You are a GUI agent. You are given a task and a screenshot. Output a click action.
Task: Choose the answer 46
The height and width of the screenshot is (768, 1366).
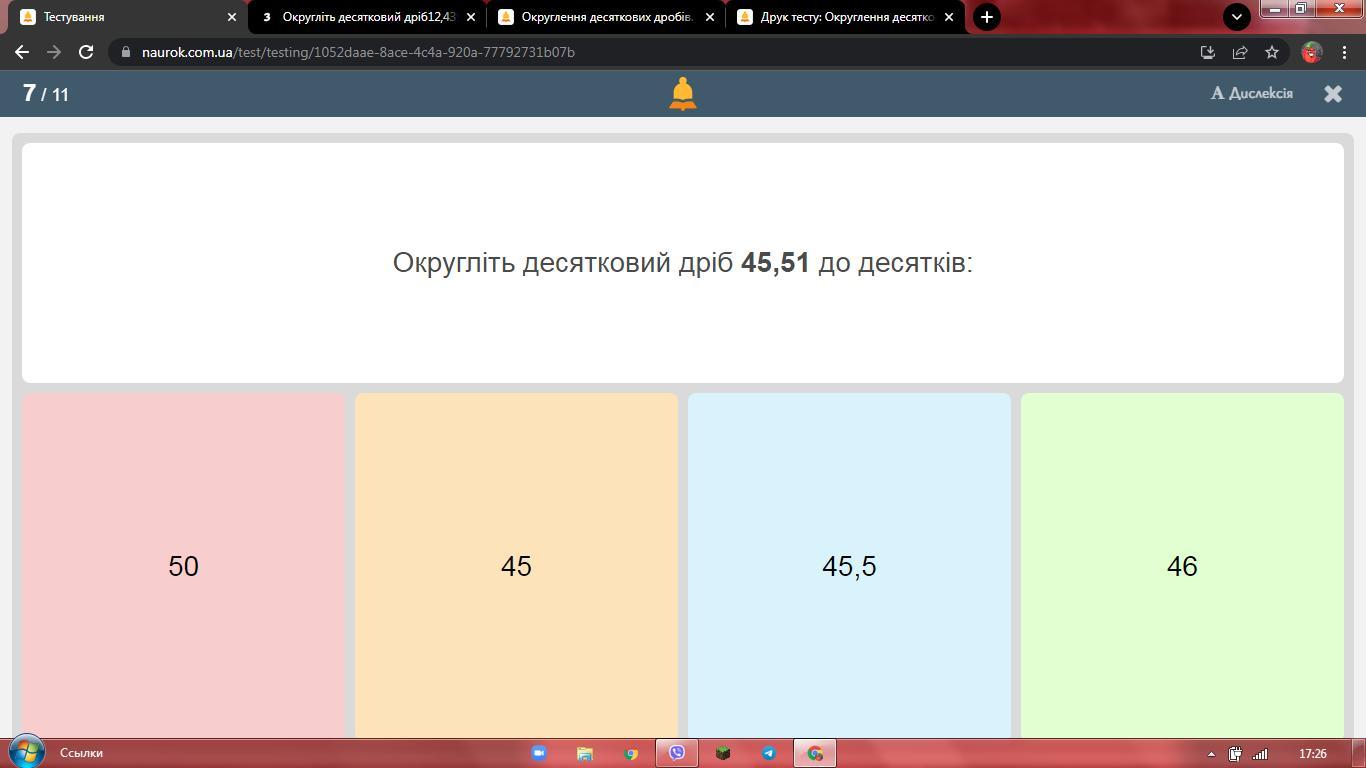click(1182, 566)
